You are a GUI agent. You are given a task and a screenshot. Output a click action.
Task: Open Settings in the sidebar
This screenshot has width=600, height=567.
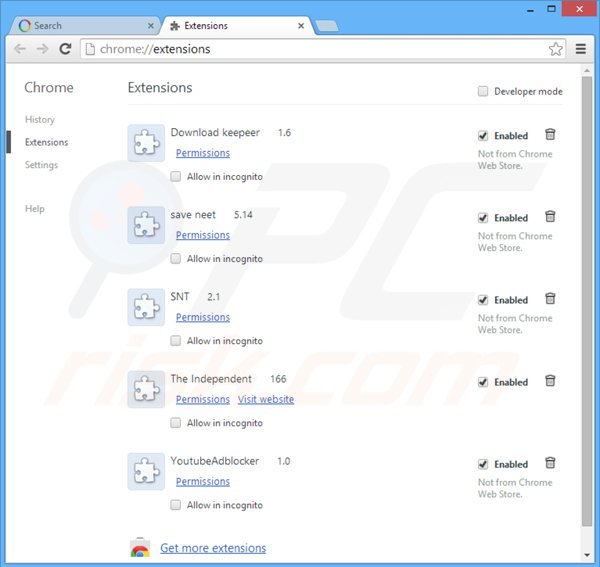(x=41, y=165)
